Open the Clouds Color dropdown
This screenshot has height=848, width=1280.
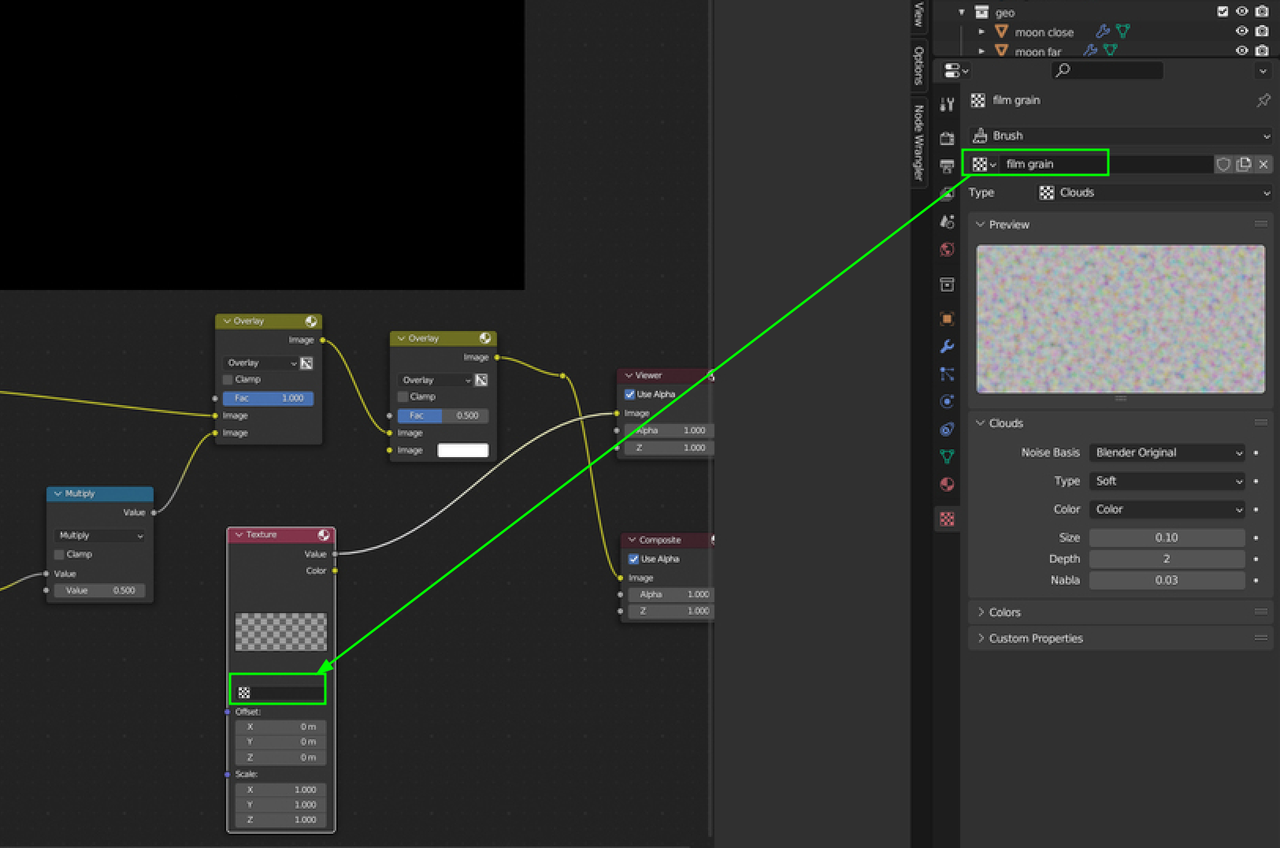[x=1167, y=509]
